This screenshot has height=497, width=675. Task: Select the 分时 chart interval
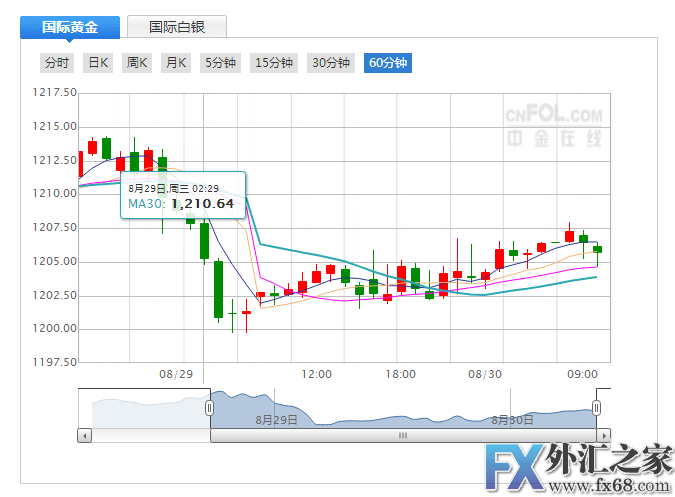tap(57, 63)
